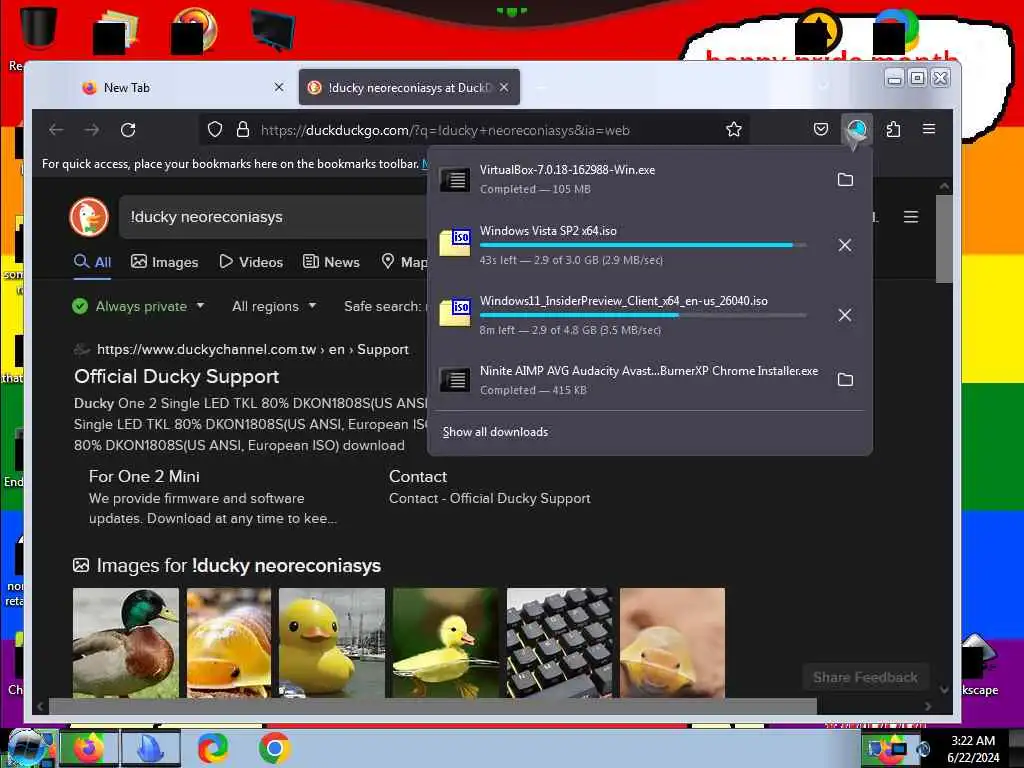Screen dimensions: 1024x768
Task: Toggle the Firefox downloads button
Action: tap(856, 129)
